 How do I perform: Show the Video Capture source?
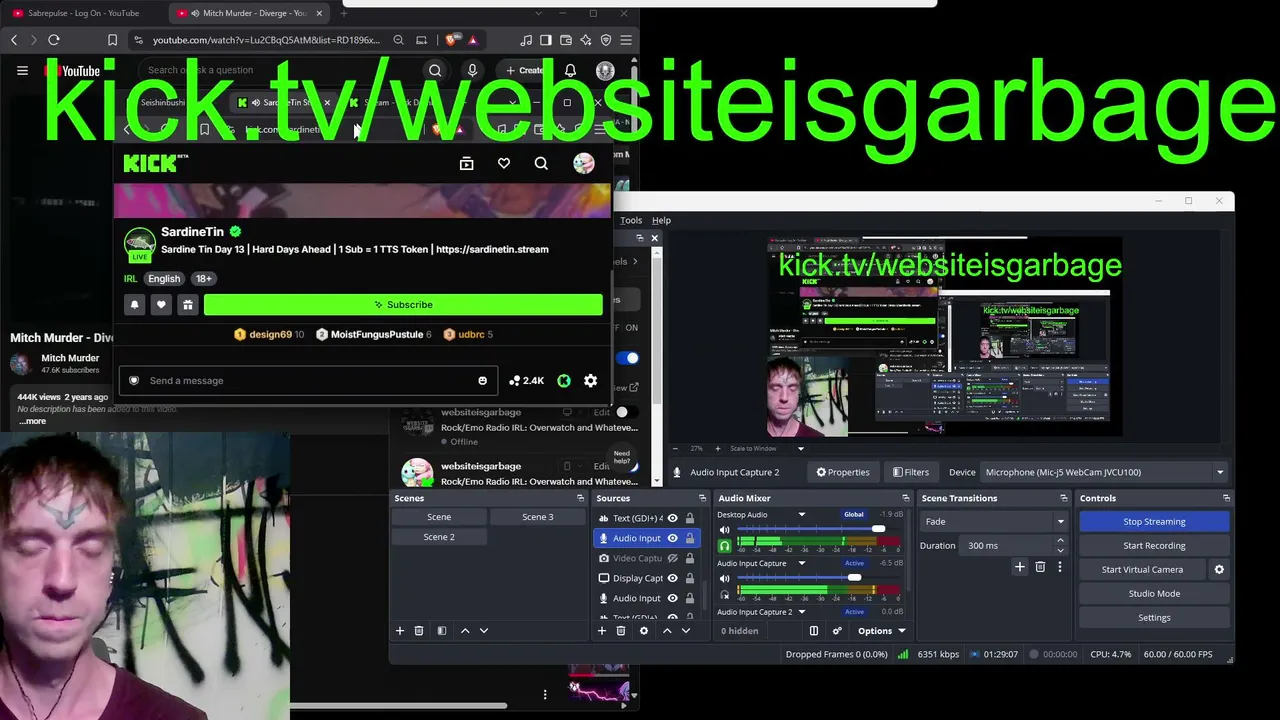(x=672, y=558)
